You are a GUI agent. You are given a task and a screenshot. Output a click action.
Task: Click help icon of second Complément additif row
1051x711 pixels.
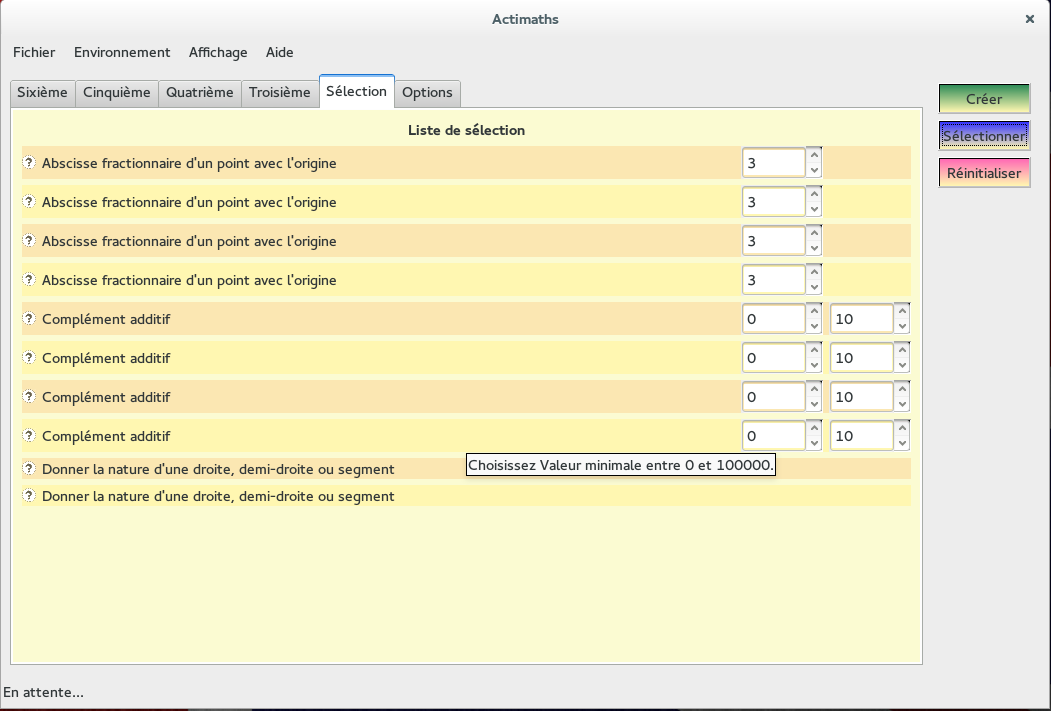pos(29,358)
